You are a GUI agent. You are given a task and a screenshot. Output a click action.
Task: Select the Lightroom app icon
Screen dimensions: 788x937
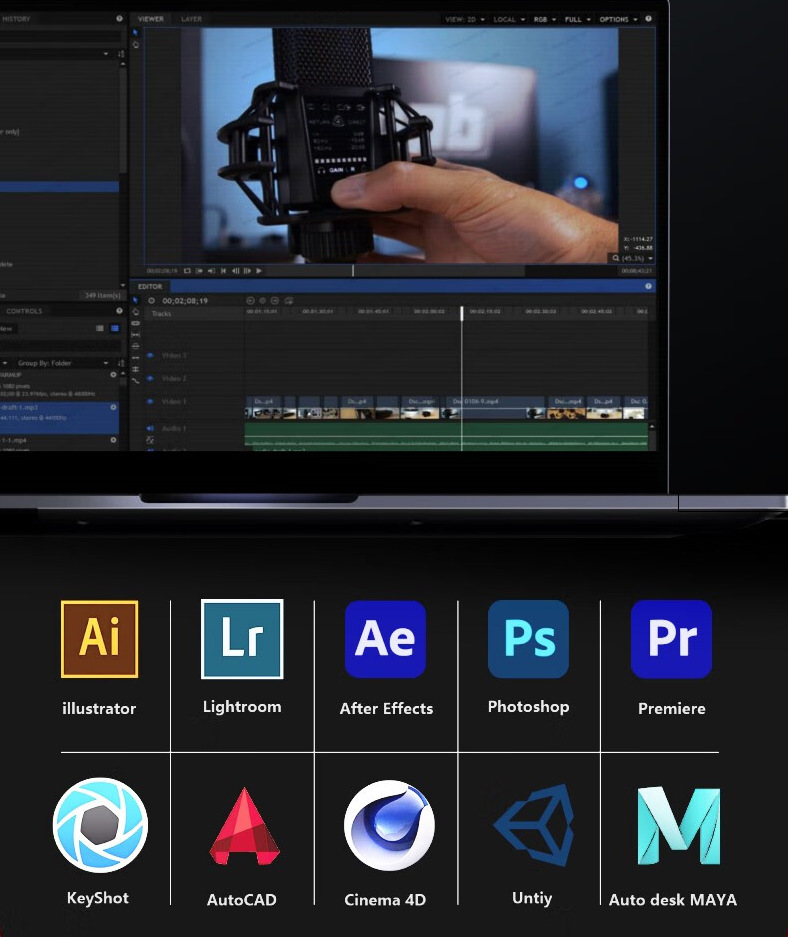(242, 639)
